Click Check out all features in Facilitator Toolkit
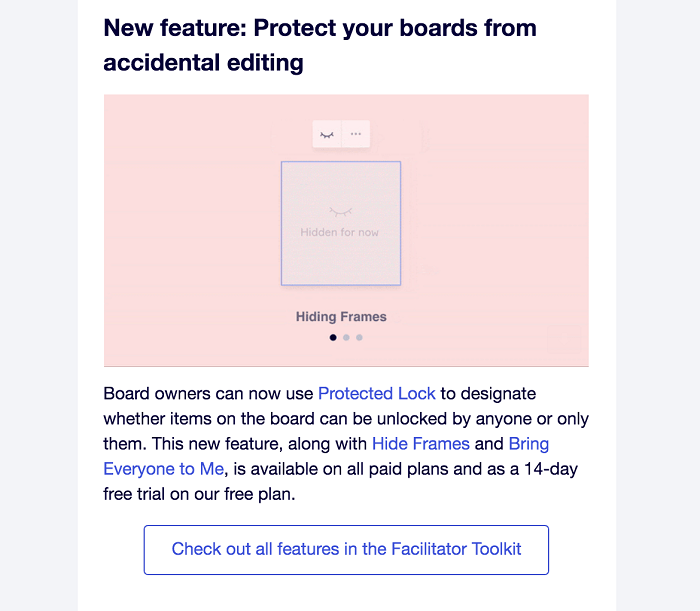 point(346,550)
